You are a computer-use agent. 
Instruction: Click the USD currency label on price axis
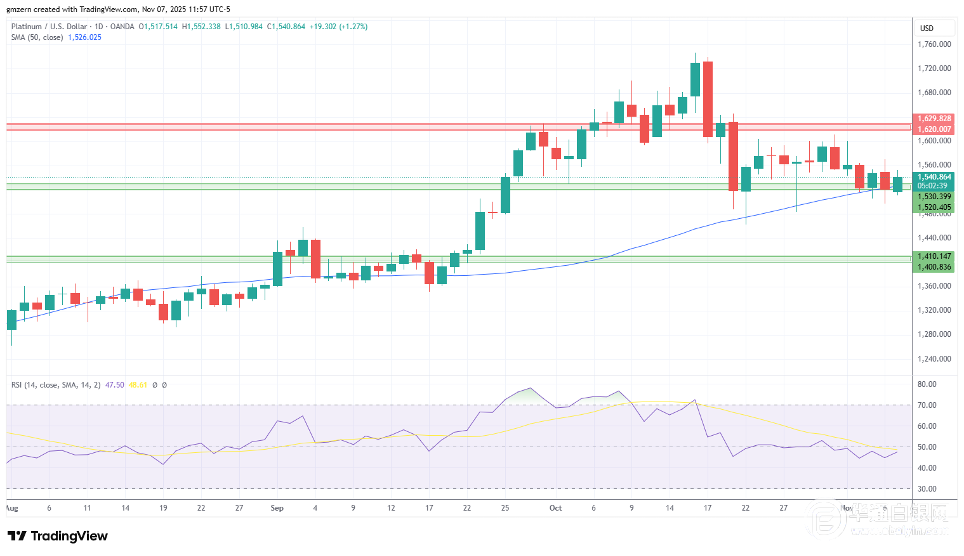pyautogui.click(x=925, y=28)
